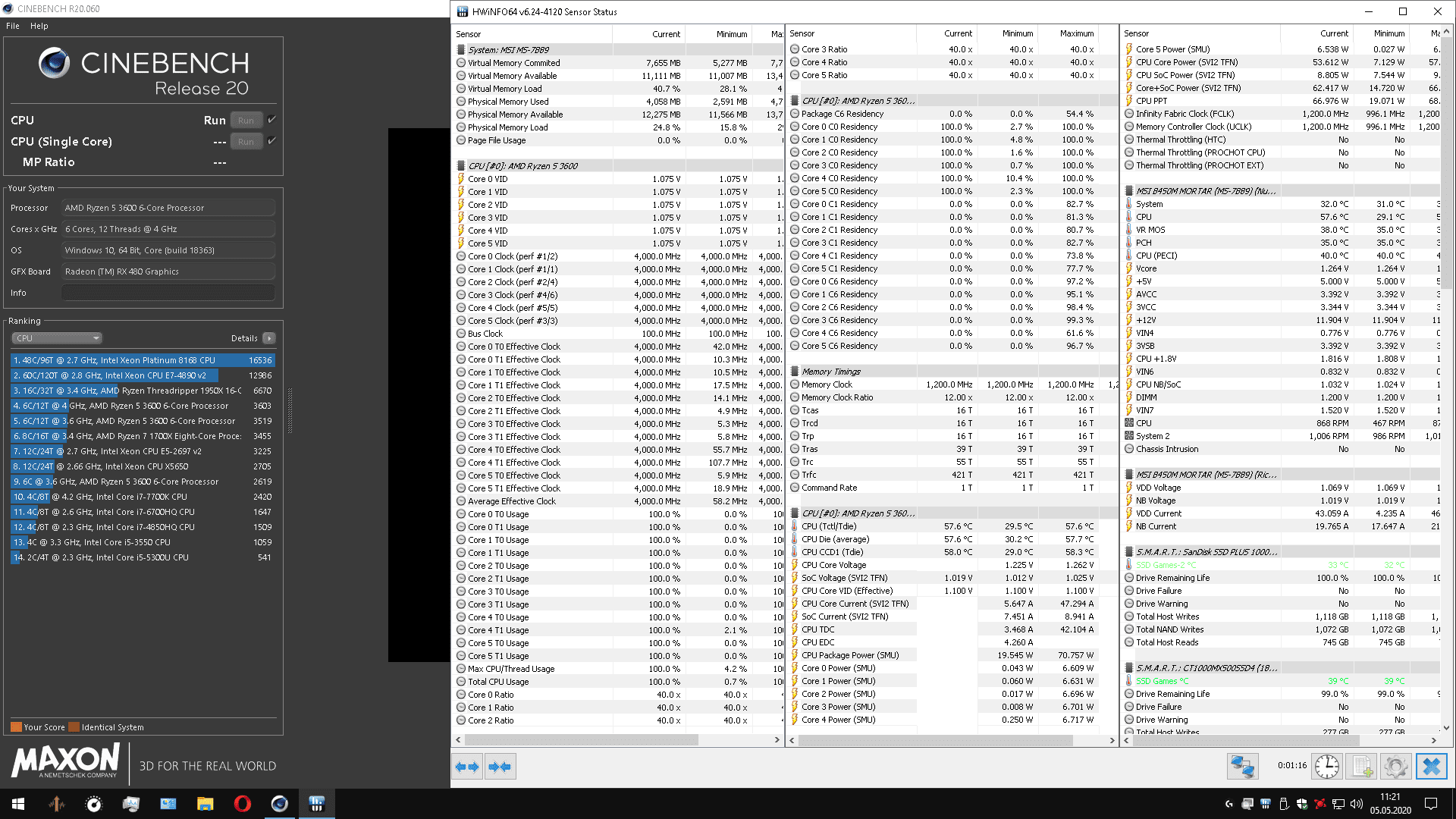Viewport: 1456px width, 819px height.
Task: Select the Intel Xeon Platinum 8168 ranking entry
Action: (143, 360)
